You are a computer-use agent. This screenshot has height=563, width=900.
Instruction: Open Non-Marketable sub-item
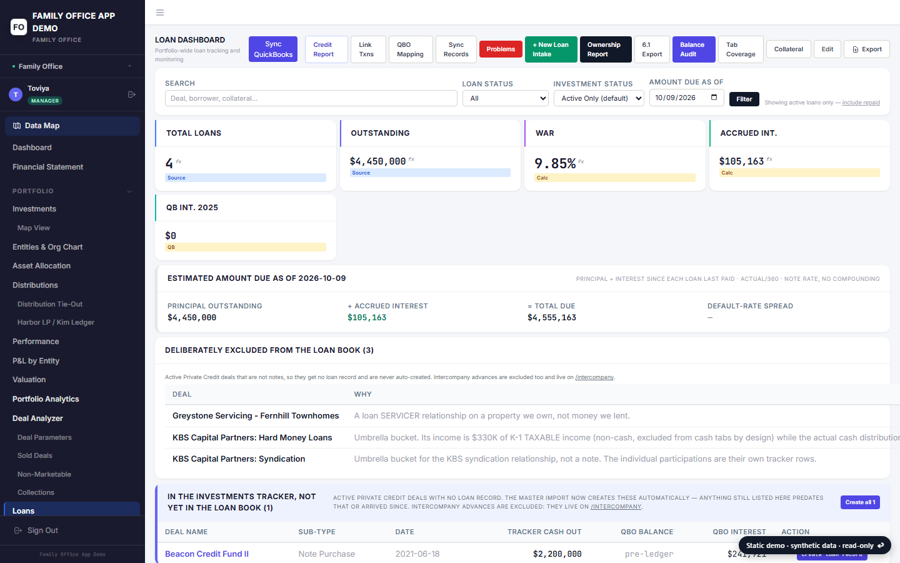tap(44, 475)
